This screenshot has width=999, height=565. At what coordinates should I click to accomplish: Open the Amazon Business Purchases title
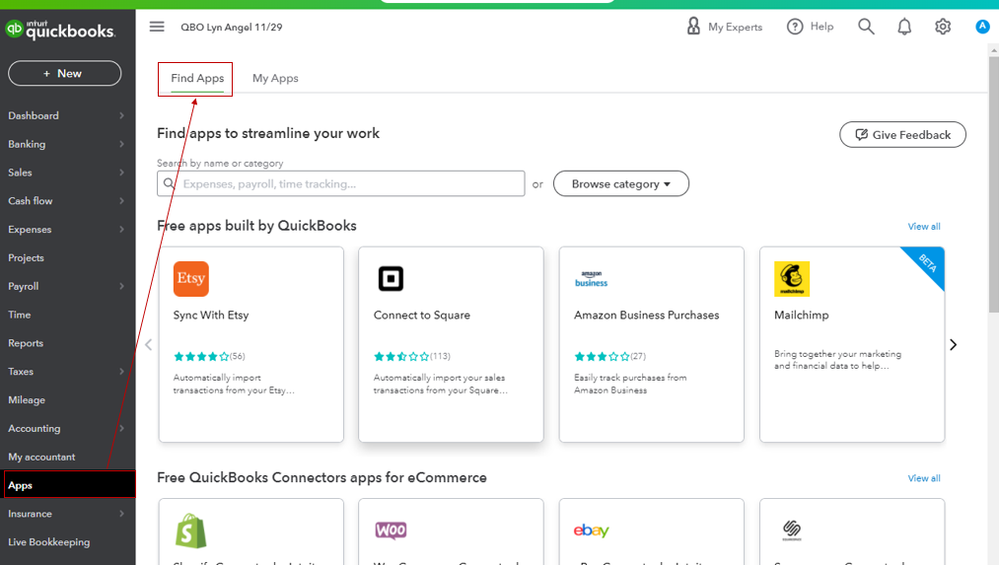pyautogui.click(x=646, y=315)
